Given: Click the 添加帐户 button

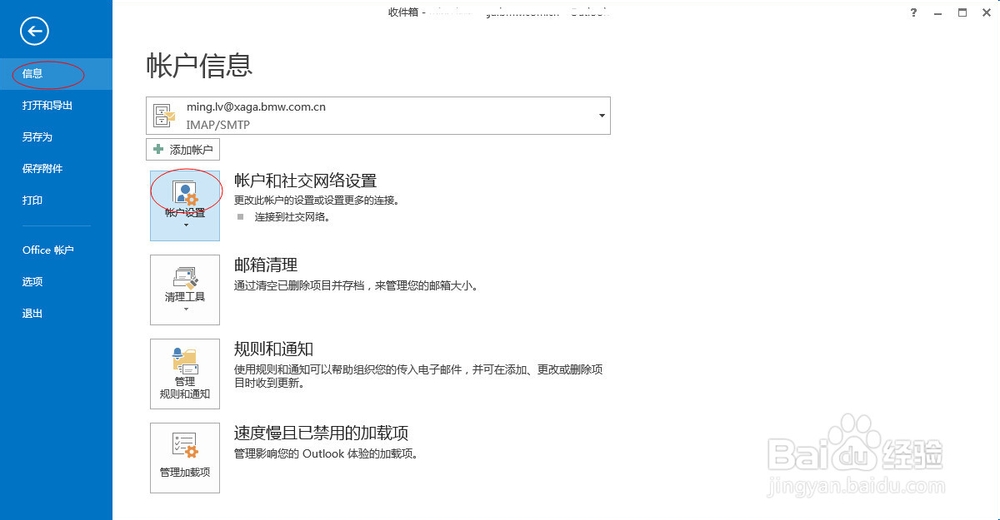Looking at the screenshot, I should tap(183, 149).
